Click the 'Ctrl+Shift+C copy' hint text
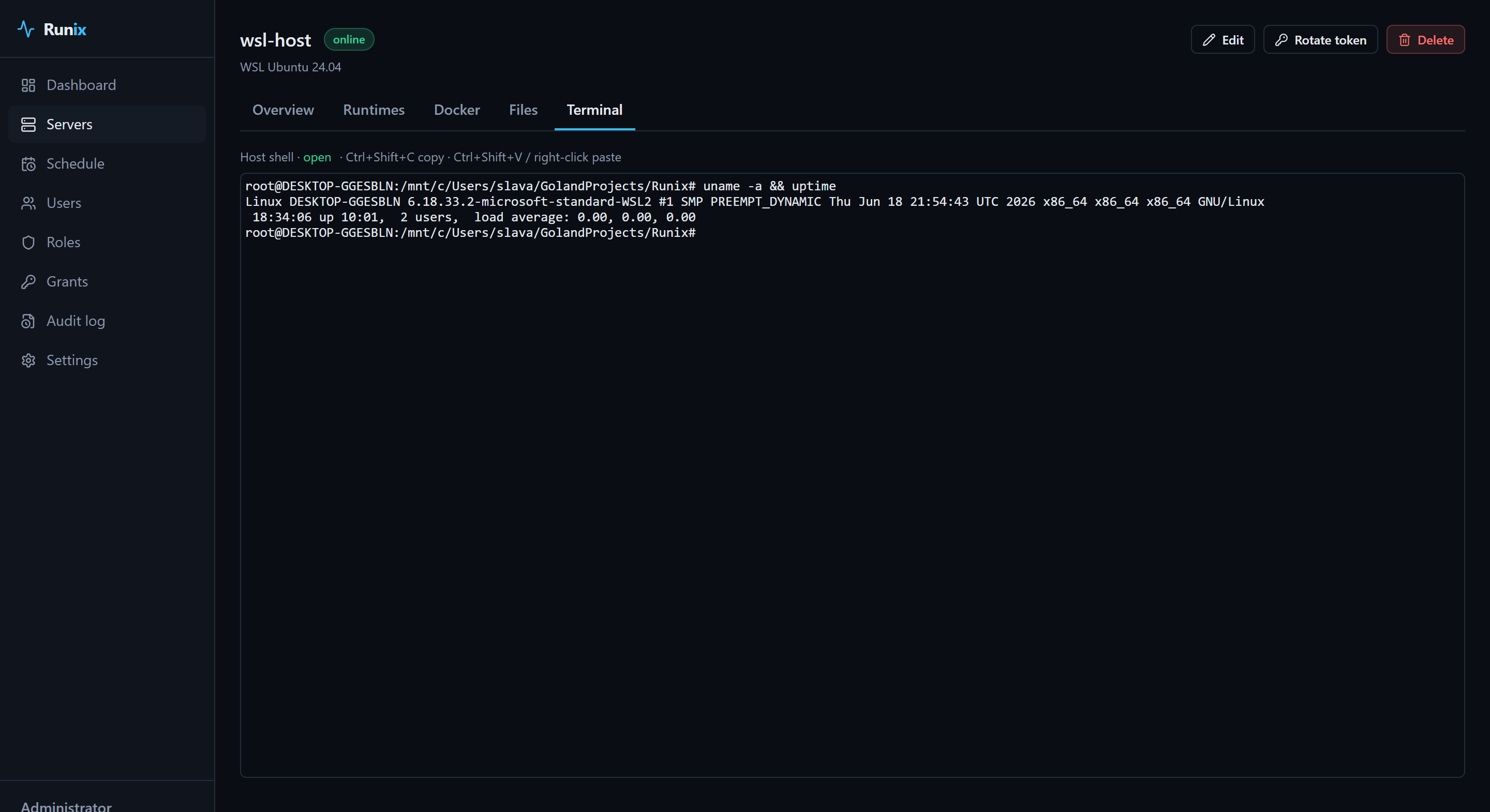This screenshot has height=812, width=1490. 395,157
